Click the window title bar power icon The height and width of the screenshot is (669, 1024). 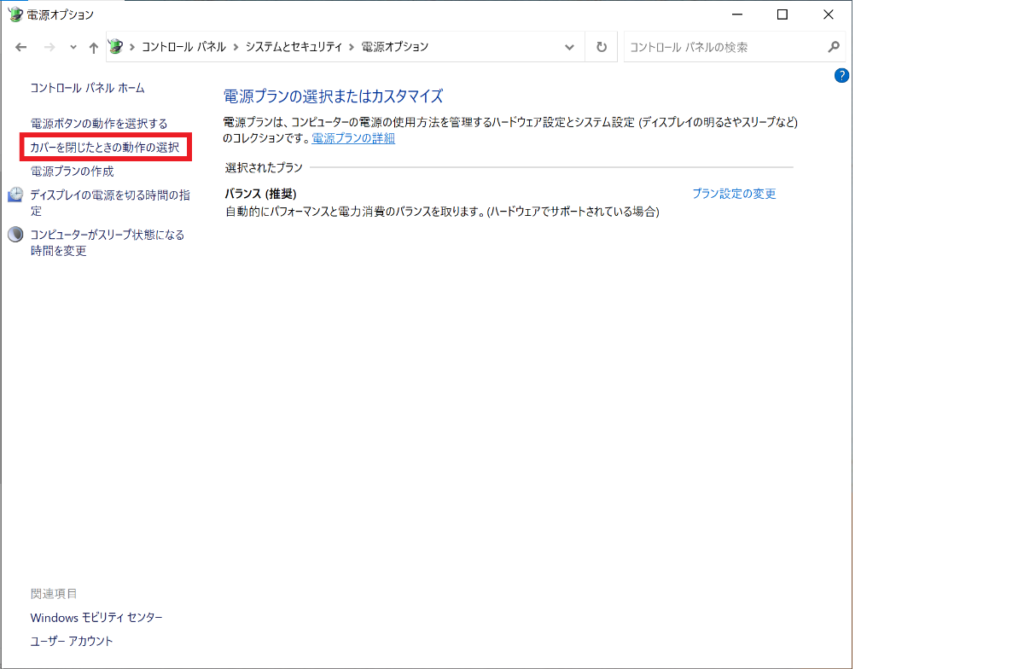point(15,14)
